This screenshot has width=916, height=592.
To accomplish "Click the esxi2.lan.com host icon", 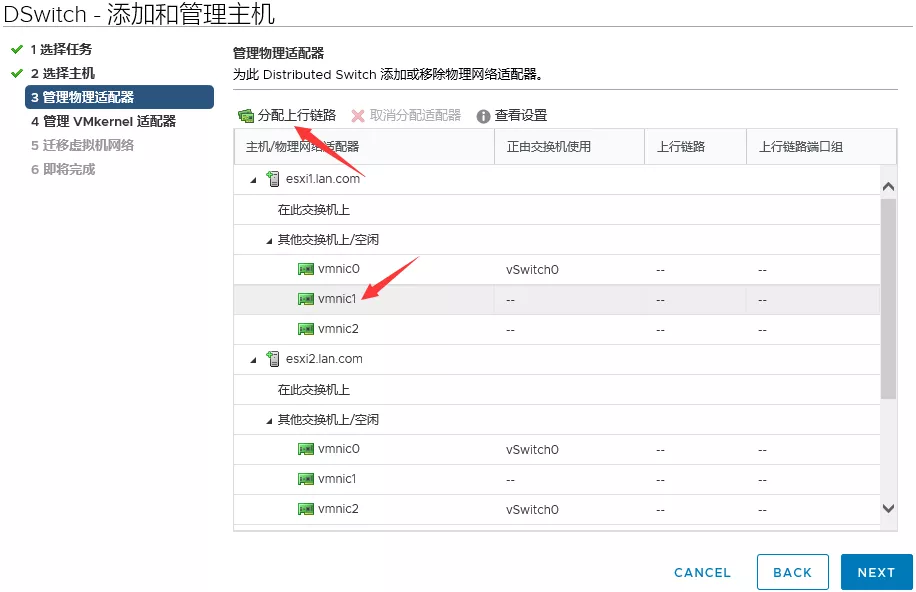I will [273, 359].
